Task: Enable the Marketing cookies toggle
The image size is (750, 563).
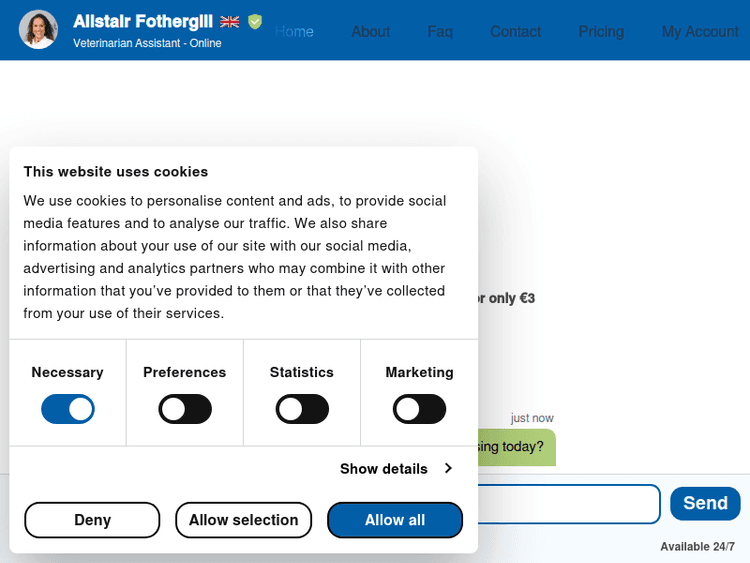Action: [419, 409]
